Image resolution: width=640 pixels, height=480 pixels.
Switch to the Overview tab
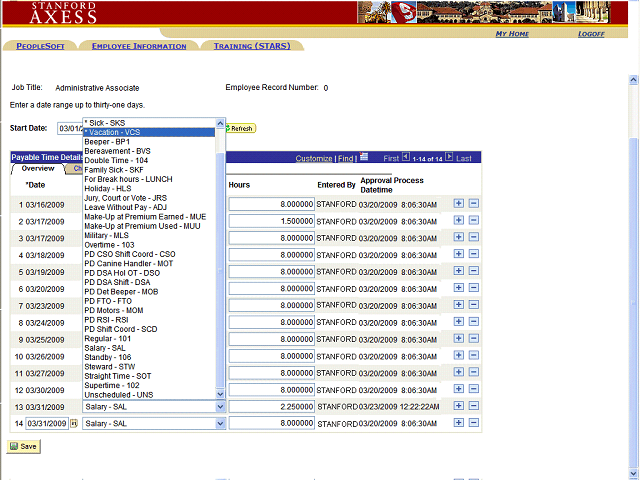click(39, 169)
